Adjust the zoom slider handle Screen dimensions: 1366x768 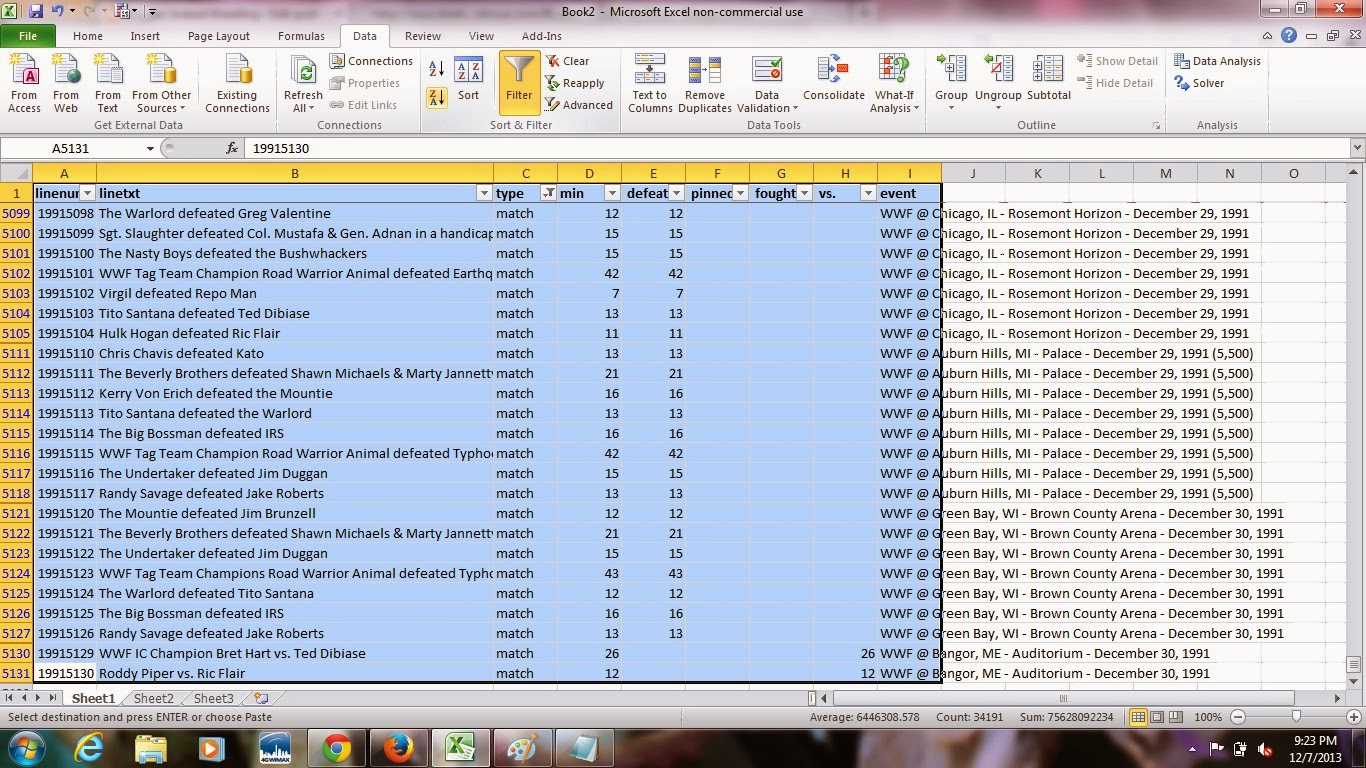click(x=1296, y=717)
